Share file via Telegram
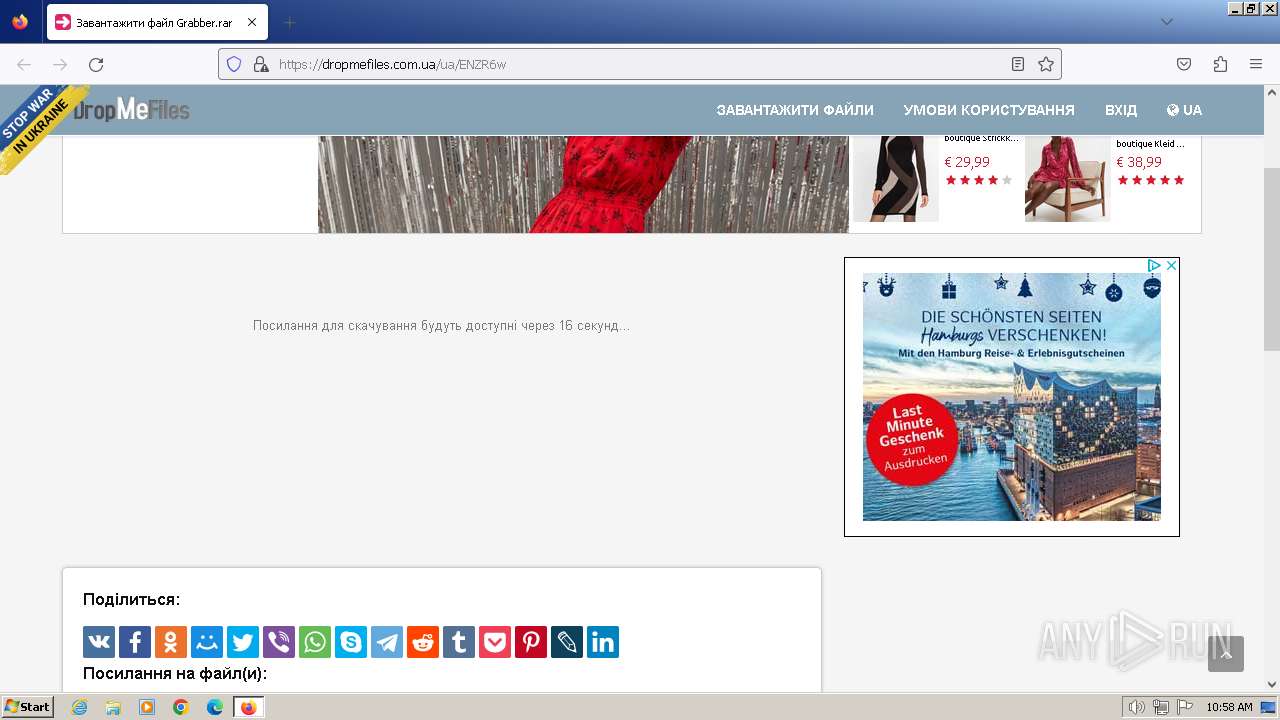The height and width of the screenshot is (720, 1280). coord(387,642)
